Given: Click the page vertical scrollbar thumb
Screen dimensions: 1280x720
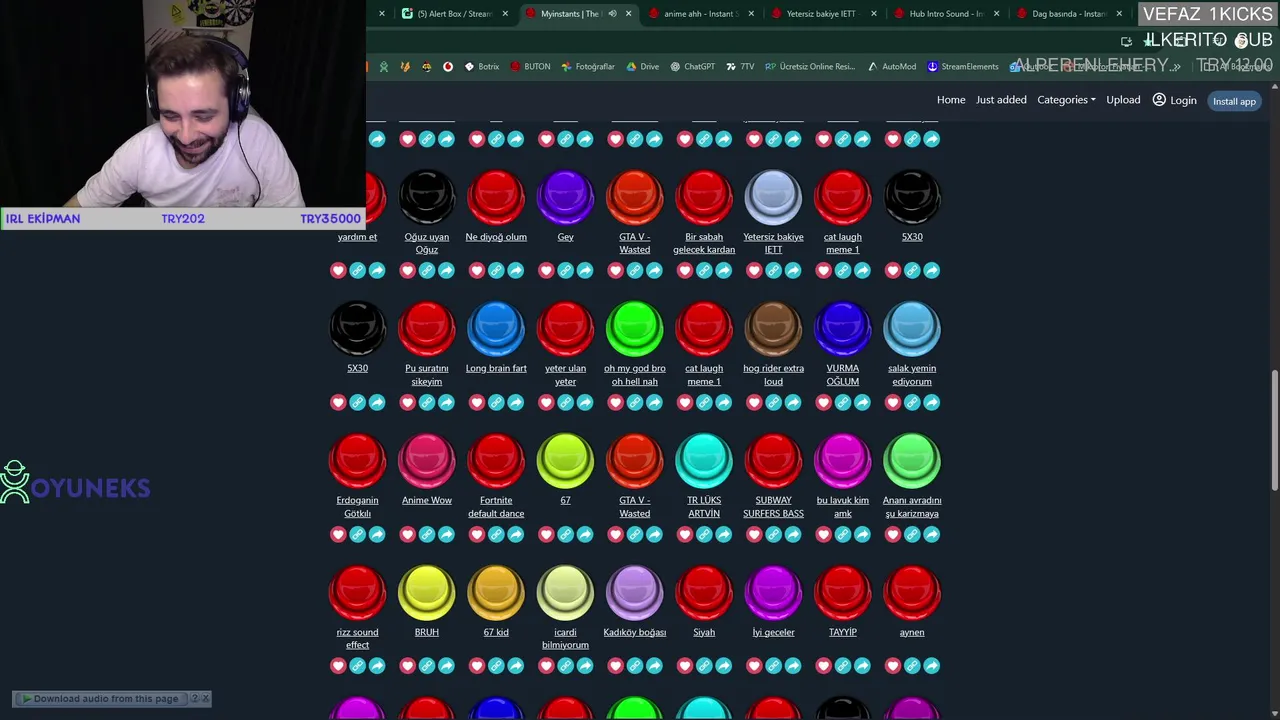Looking at the screenshot, I should 1274,430.
